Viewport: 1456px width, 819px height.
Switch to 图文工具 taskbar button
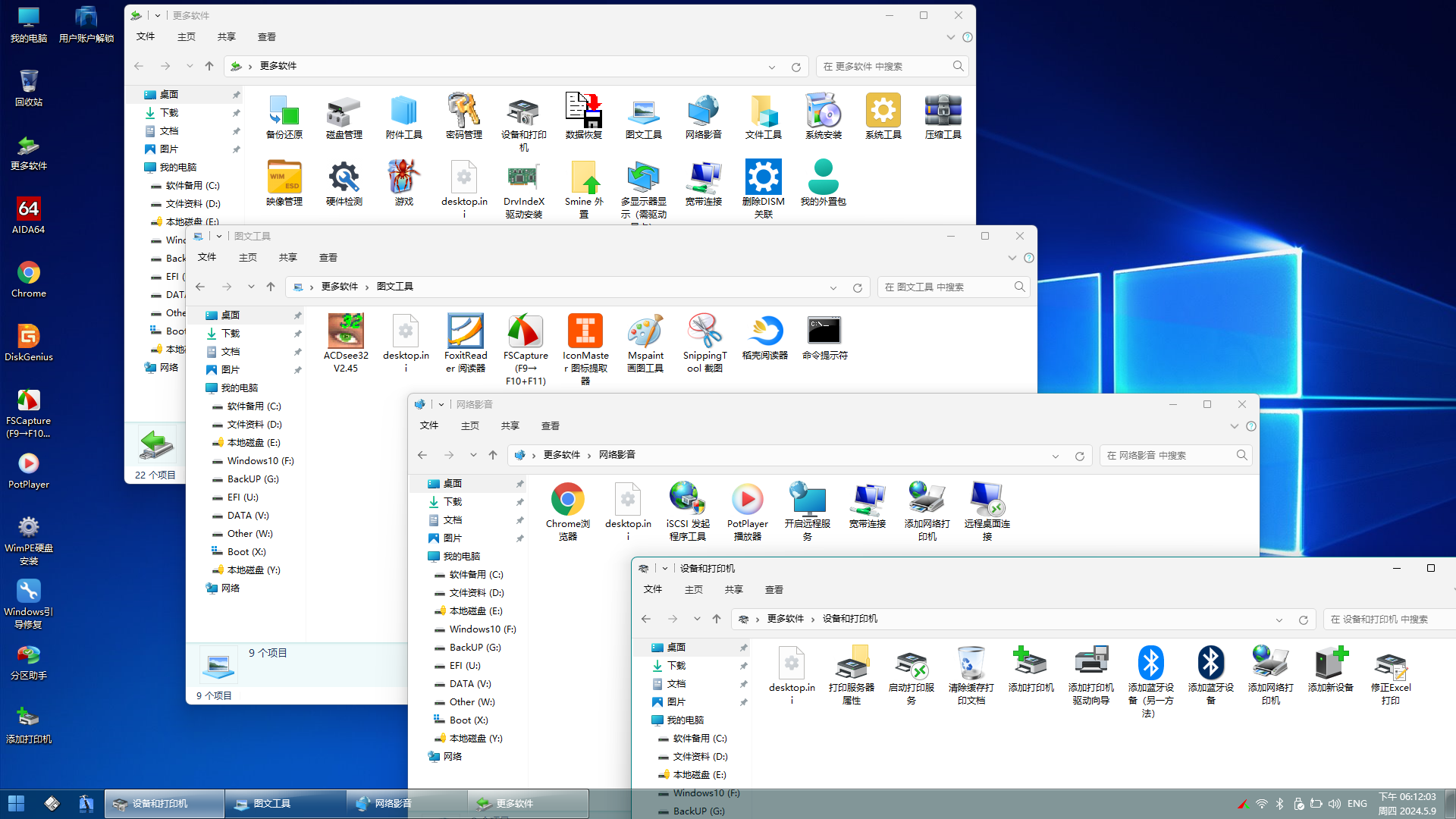pyautogui.click(x=285, y=803)
